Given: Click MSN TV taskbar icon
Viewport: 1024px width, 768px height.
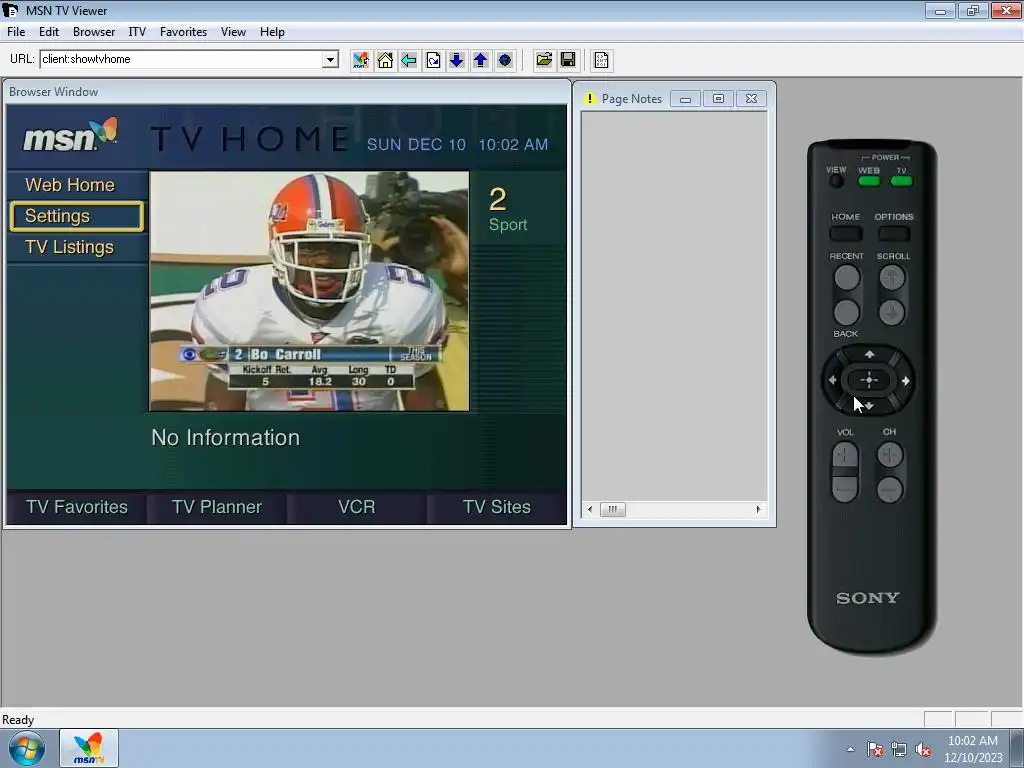Looking at the screenshot, I should coord(89,748).
